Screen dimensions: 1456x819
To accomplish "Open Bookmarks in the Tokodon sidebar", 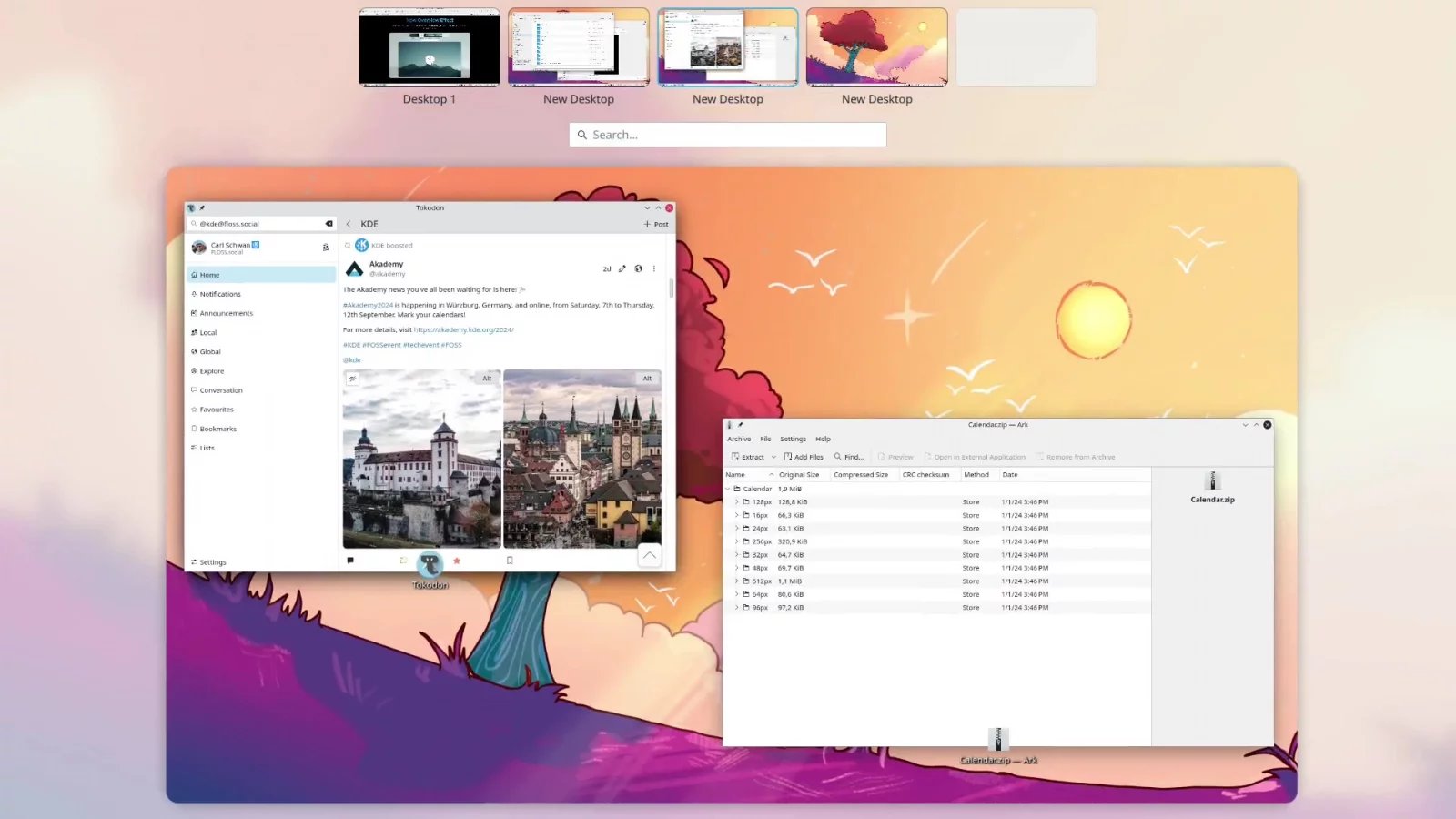I will (261, 429).
